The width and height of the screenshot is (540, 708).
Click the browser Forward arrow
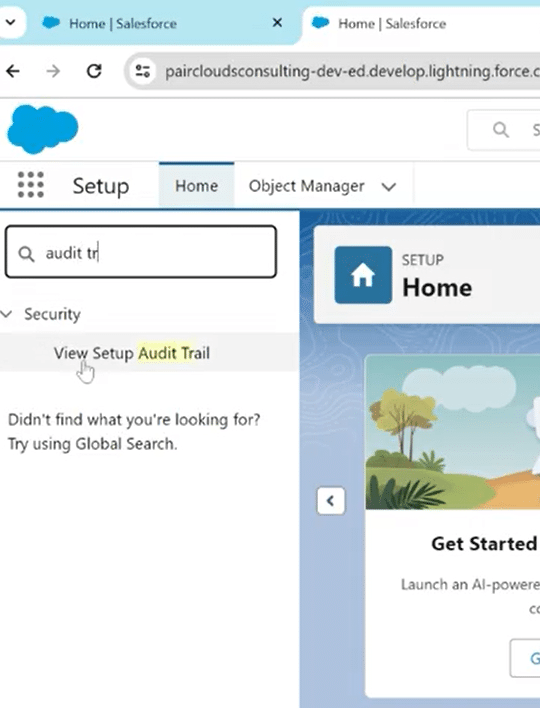[53, 71]
